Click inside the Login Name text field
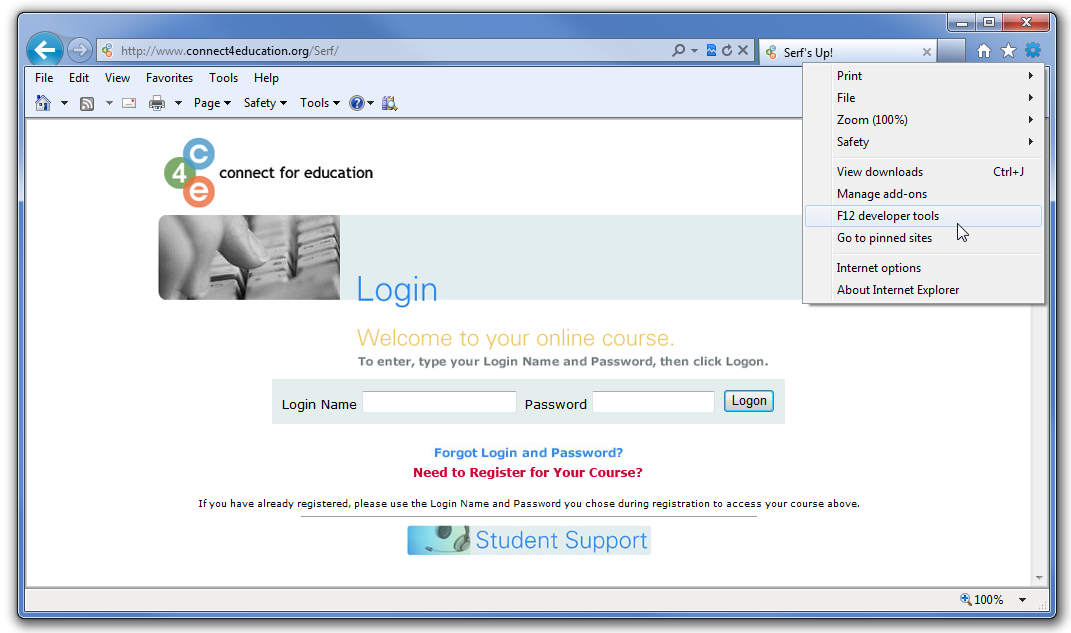Image resolution: width=1071 pixels, height=633 pixels. pyautogui.click(x=439, y=403)
